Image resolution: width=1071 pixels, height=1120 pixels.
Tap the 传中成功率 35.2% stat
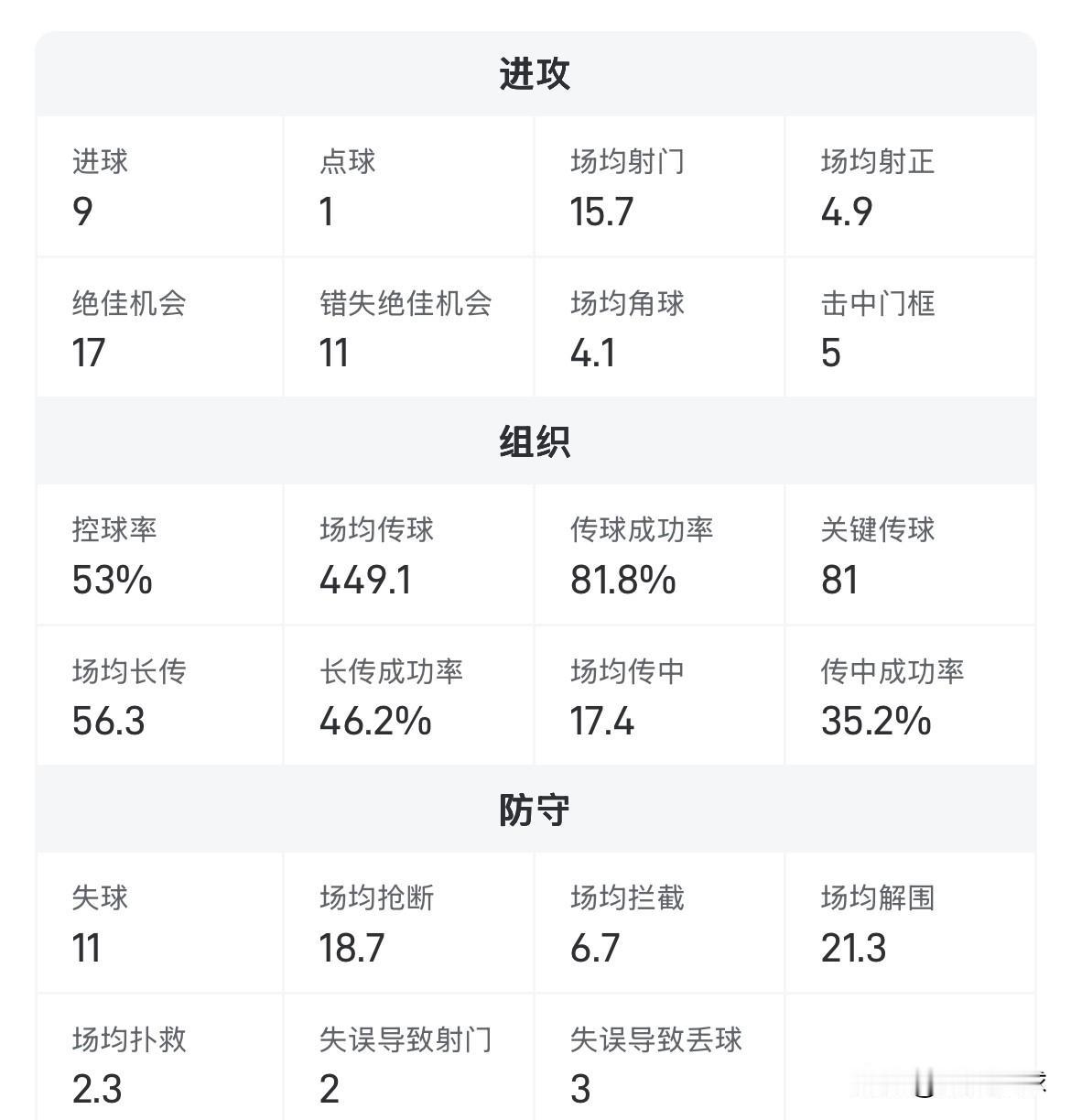click(x=910, y=696)
